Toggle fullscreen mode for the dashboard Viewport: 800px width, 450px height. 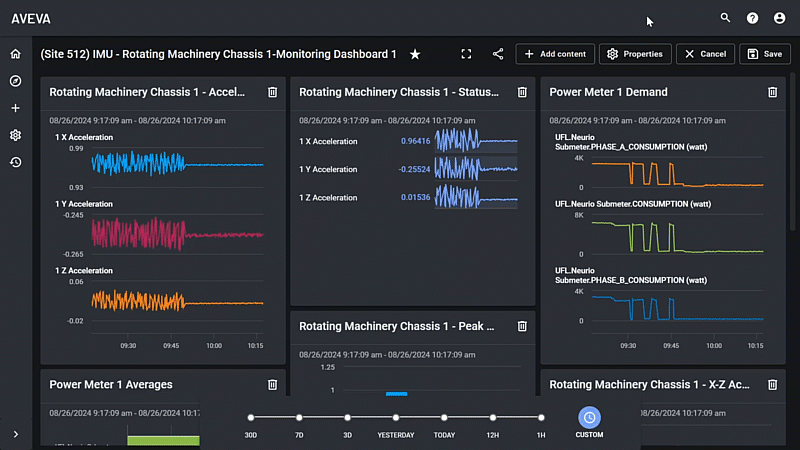point(466,54)
